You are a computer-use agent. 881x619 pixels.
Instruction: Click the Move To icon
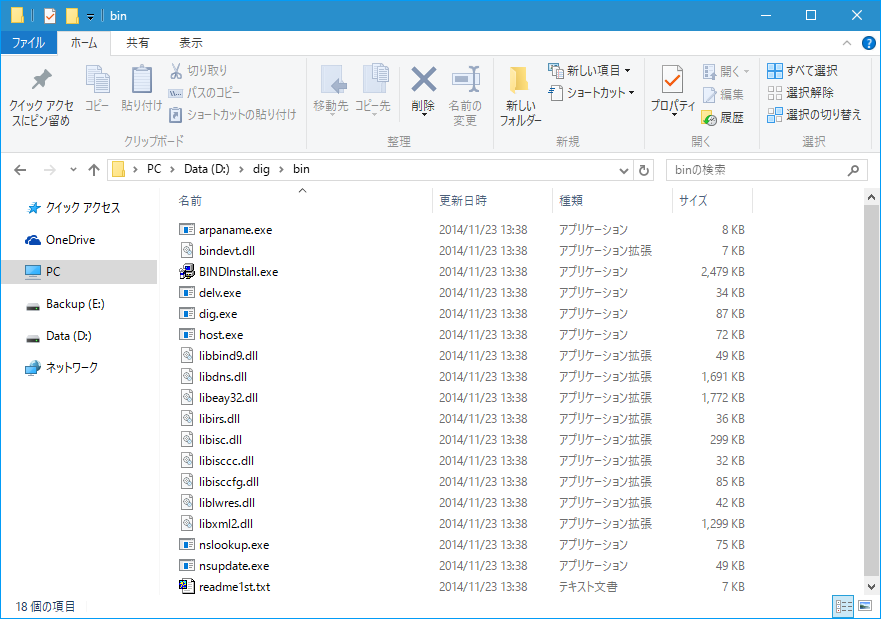click(333, 80)
